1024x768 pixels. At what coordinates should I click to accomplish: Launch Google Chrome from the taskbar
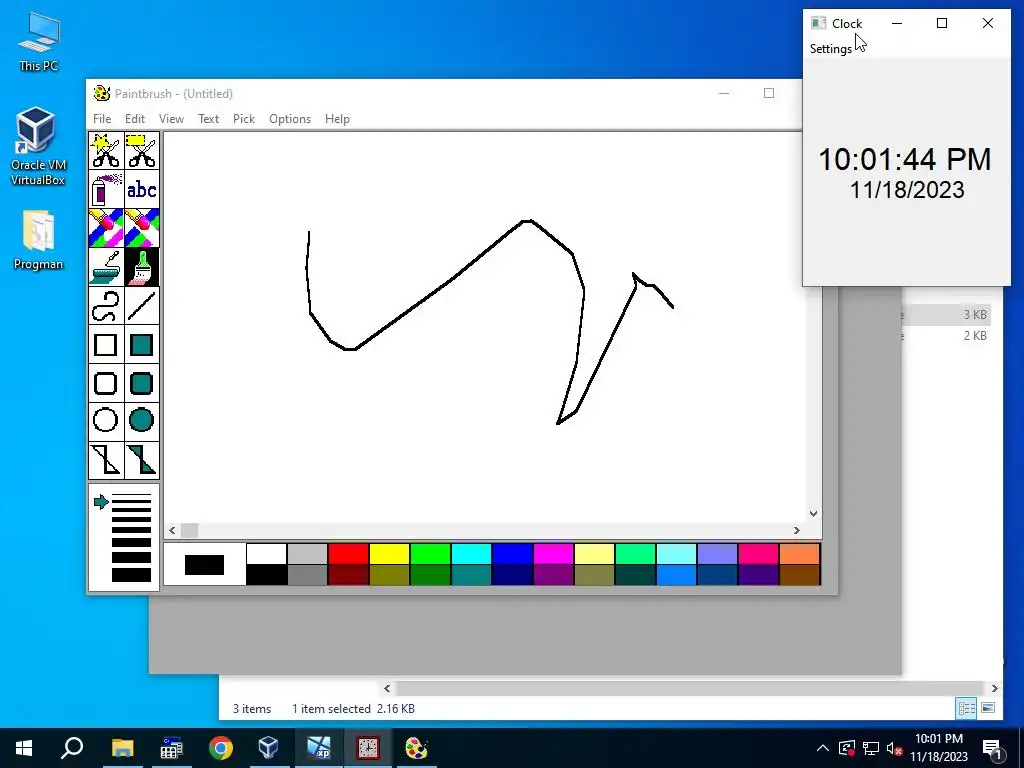pos(221,748)
